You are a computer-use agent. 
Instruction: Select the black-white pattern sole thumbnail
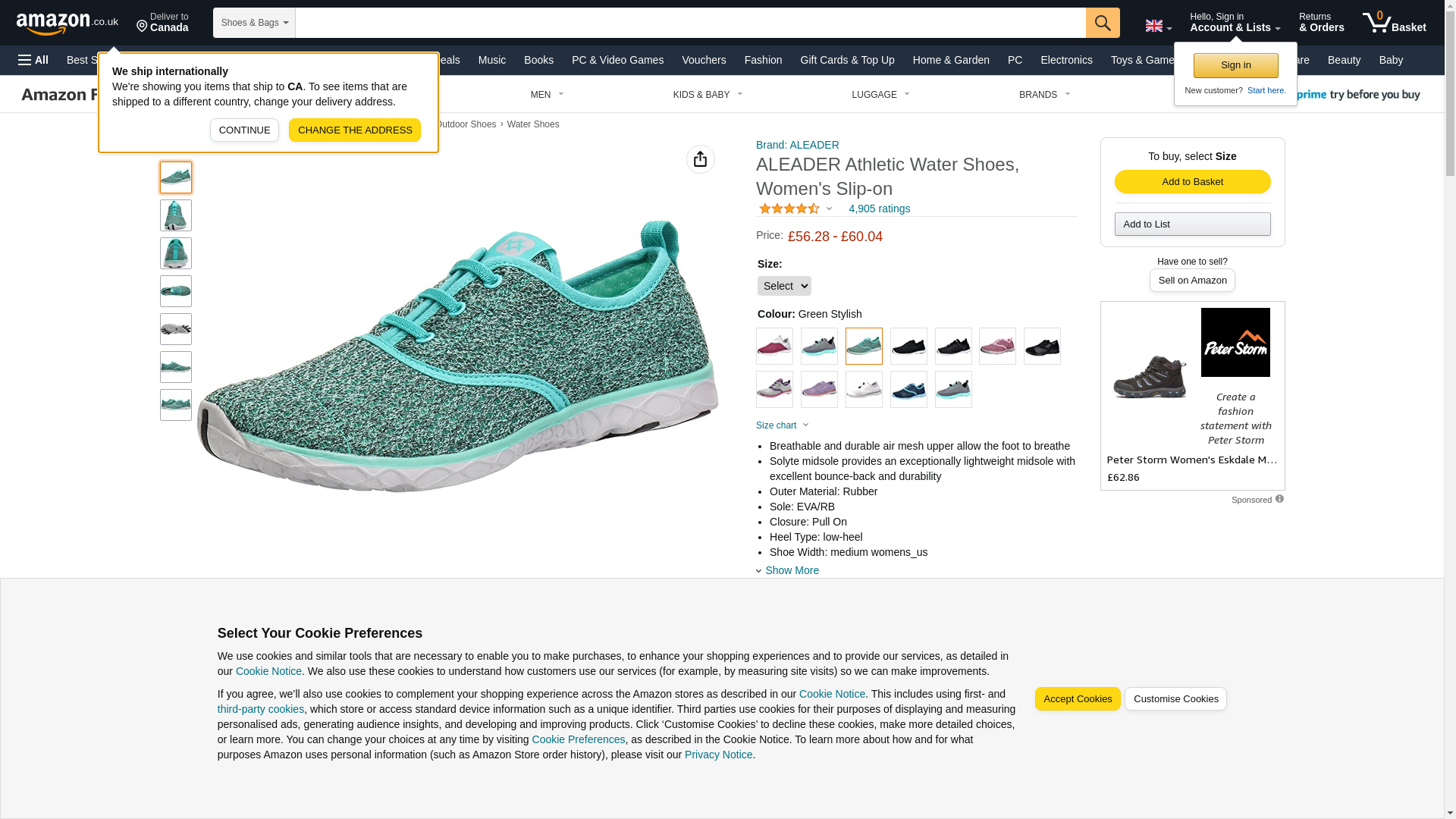click(176, 329)
